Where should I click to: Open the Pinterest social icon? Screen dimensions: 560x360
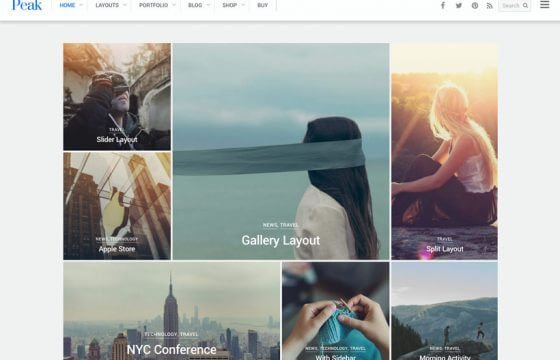pos(475,5)
